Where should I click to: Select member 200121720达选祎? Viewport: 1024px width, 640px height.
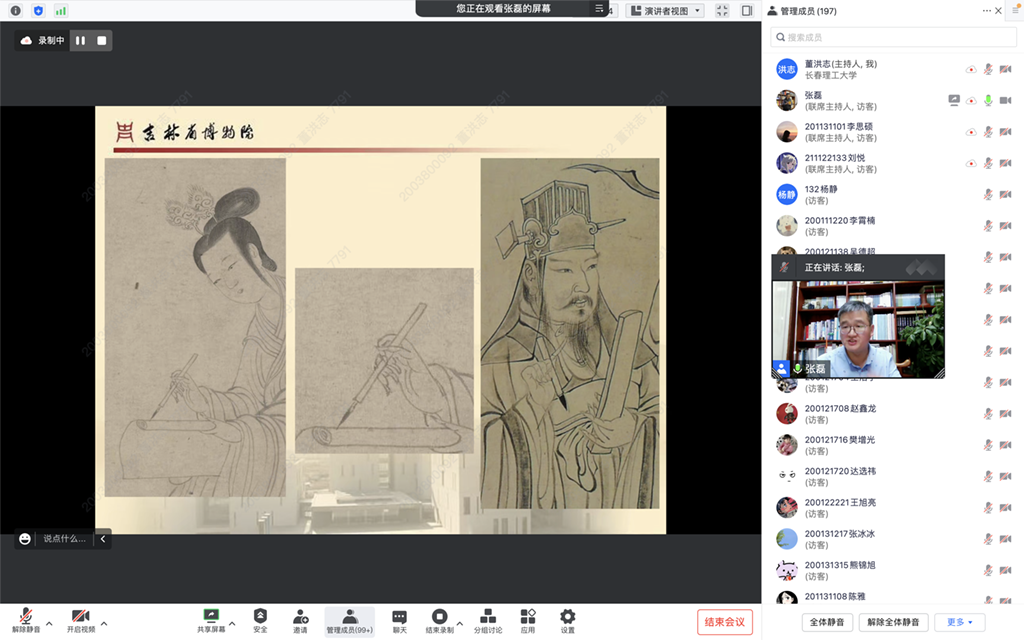[x=893, y=477]
